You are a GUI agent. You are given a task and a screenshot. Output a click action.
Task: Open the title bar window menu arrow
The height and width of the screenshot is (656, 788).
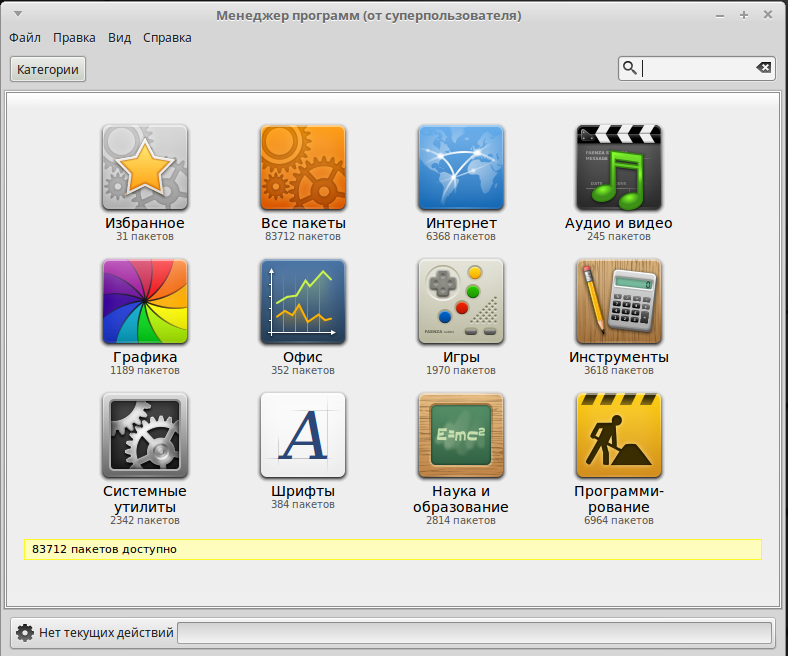(x=17, y=15)
